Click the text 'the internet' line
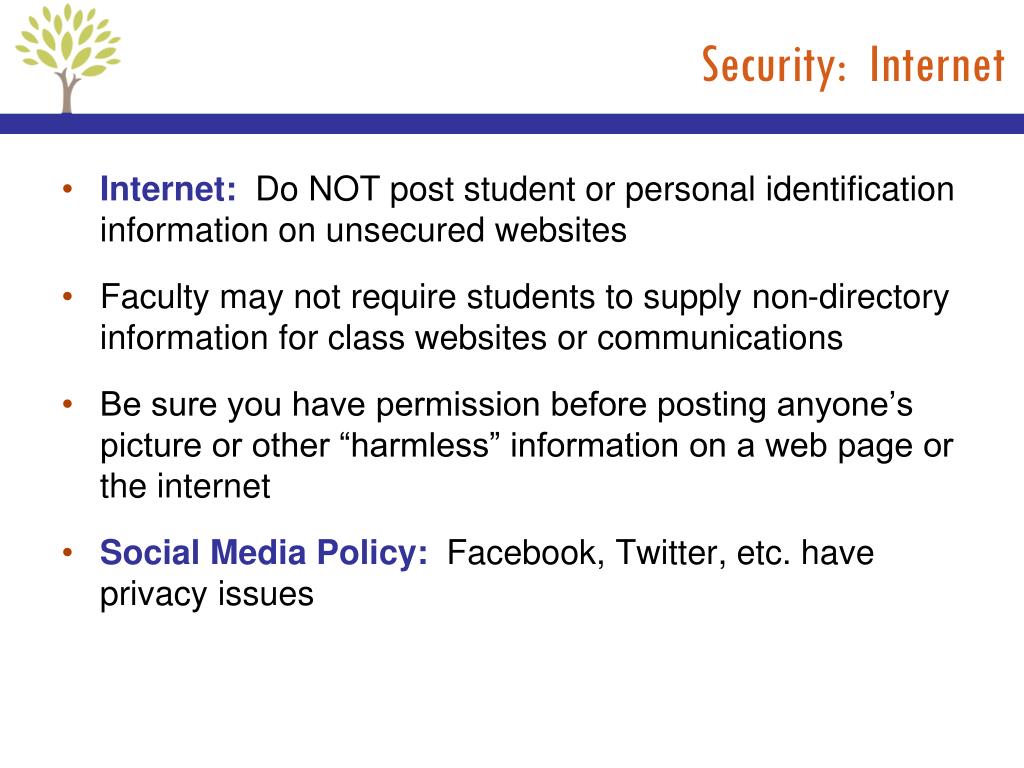This screenshot has width=1024, height=768. pos(185,486)
